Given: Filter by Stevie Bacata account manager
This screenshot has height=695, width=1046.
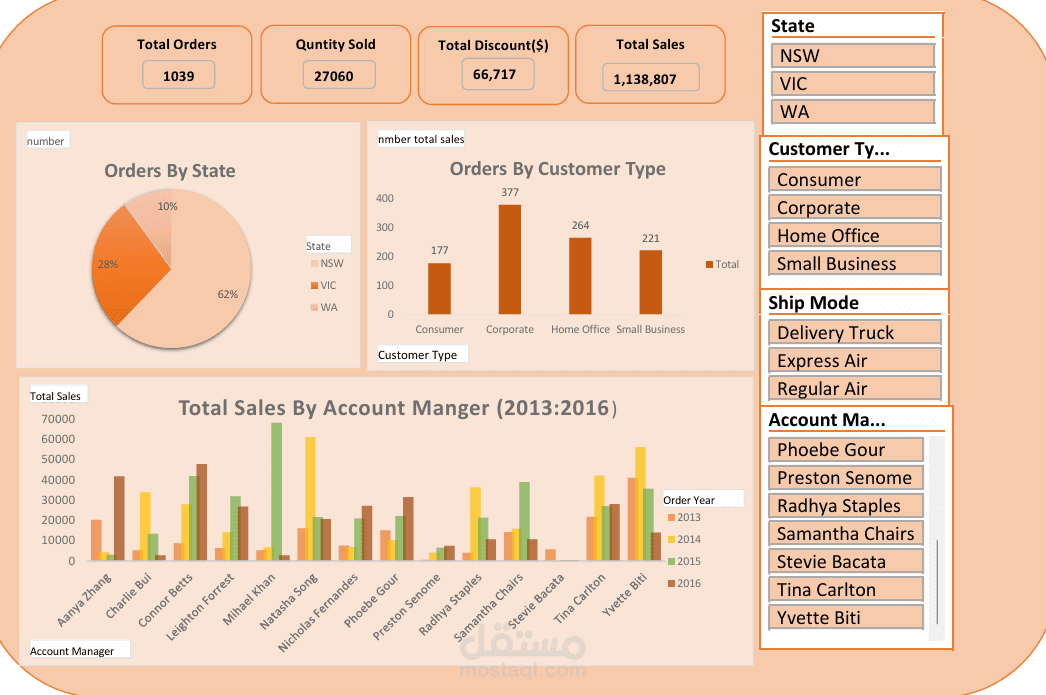Looking at the screenshot, I should [846, 562].
